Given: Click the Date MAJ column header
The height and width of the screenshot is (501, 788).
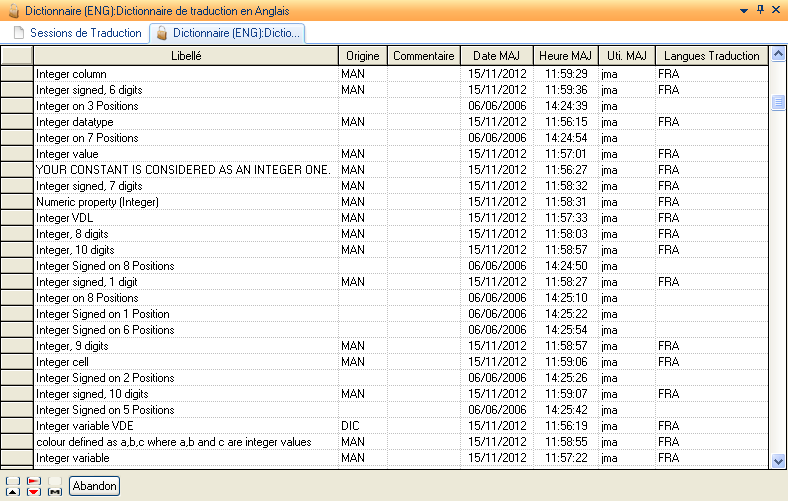Looking at the screenshot, I should pyautogui.click(x=498, y=56).
